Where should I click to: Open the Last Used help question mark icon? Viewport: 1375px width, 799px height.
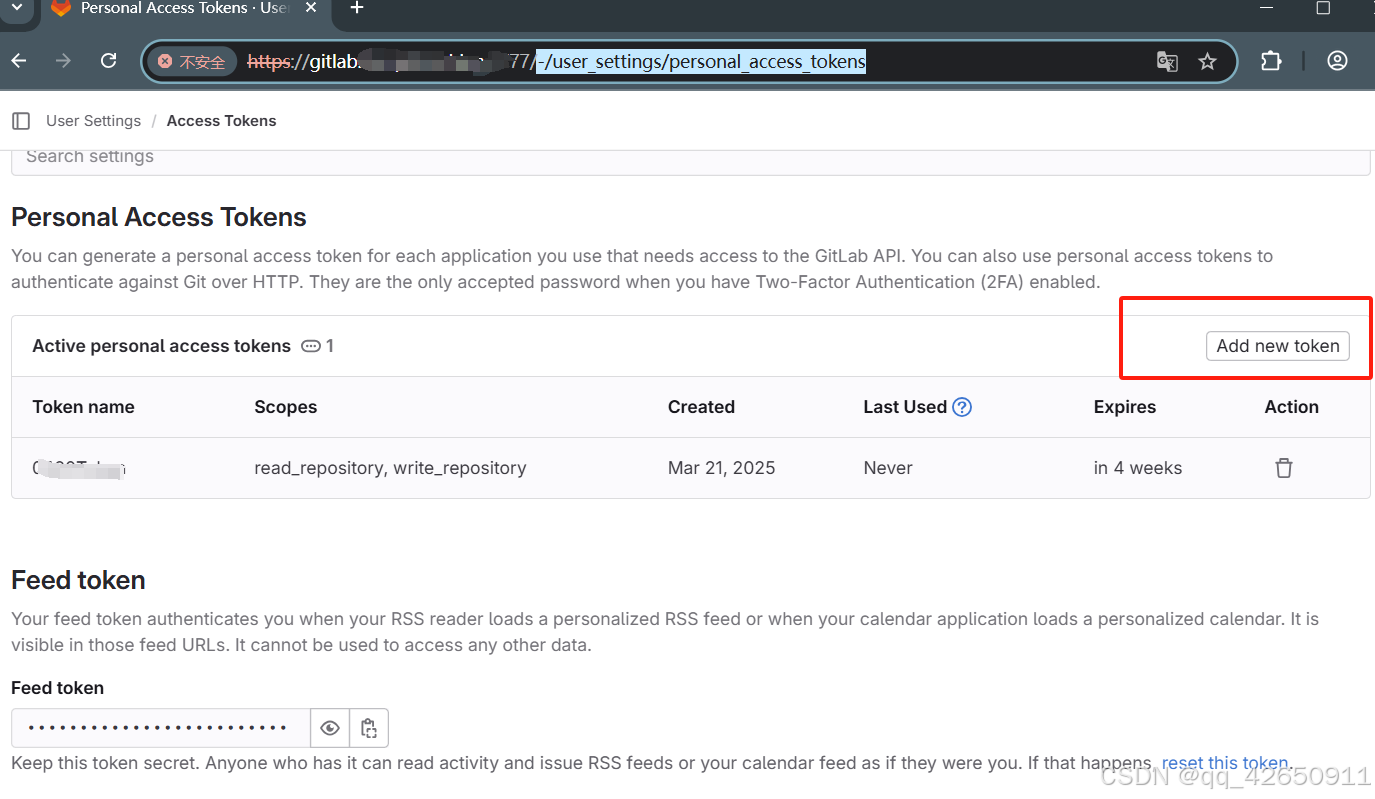click(x=961, y=407)
